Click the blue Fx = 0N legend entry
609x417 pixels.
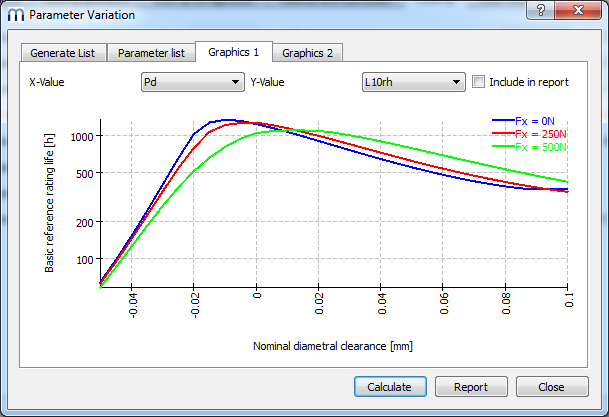click(x=523, y=121)
